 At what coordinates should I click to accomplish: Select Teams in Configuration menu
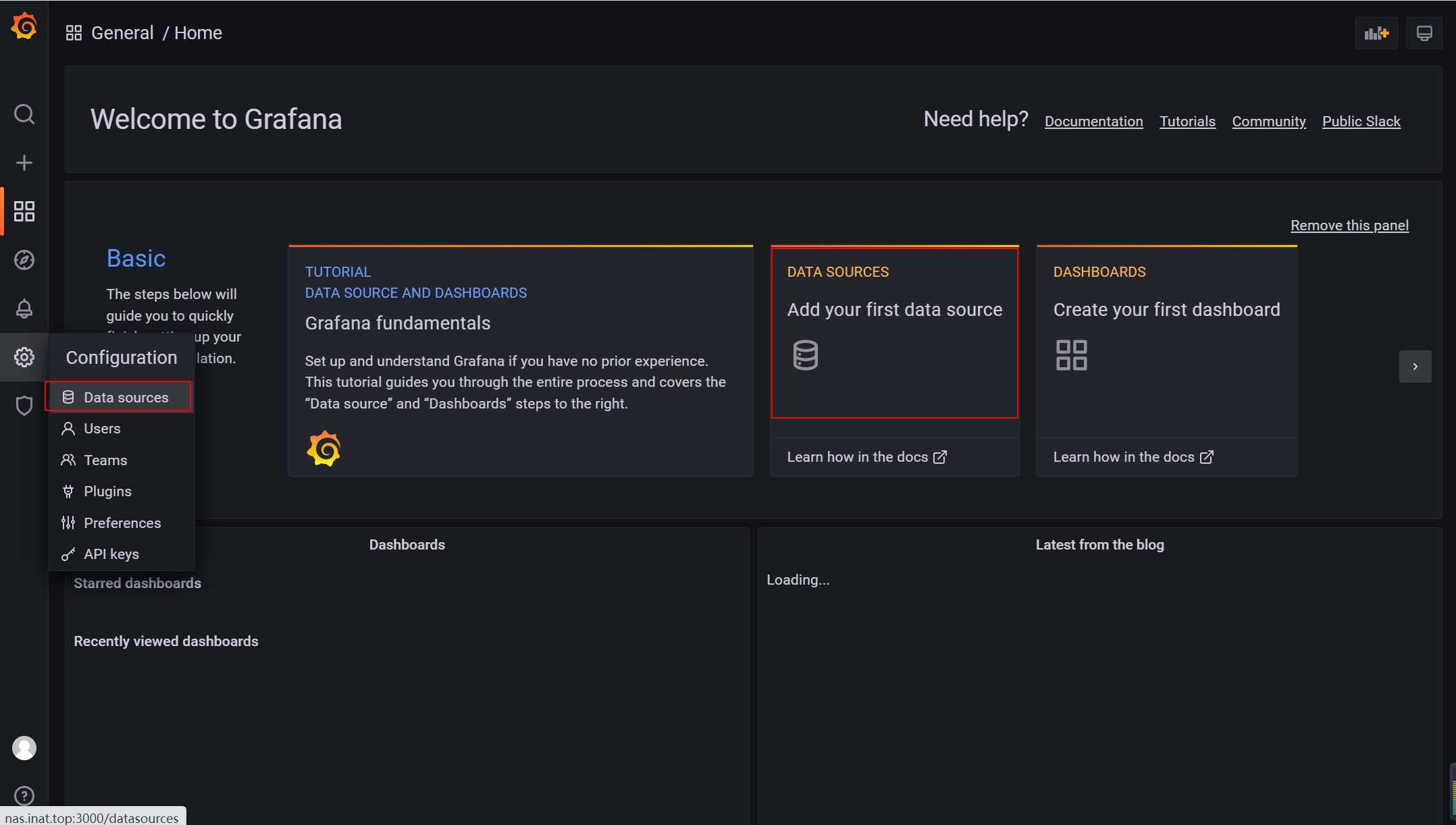point(122,460)
